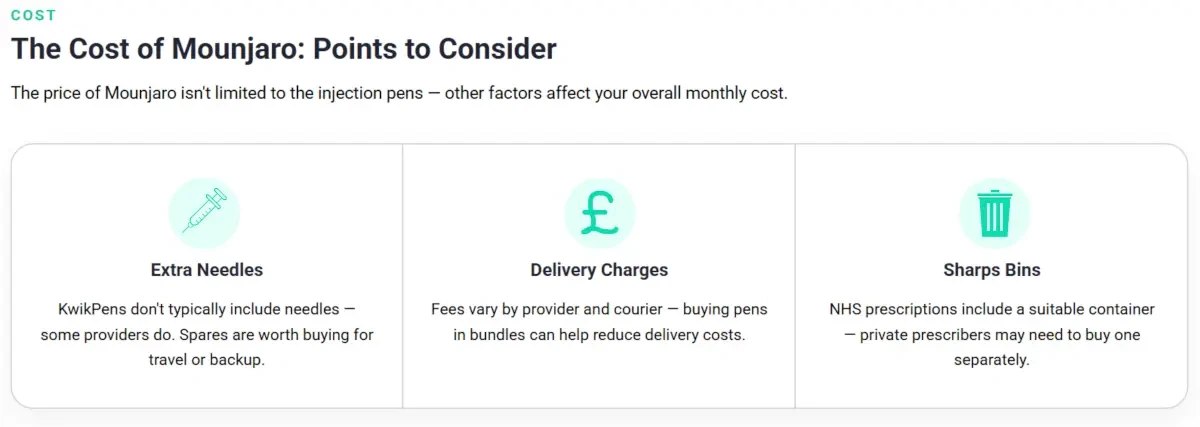Click 'Fees vary by provider and courier' text
The image size is (1200, 427).
548,309
